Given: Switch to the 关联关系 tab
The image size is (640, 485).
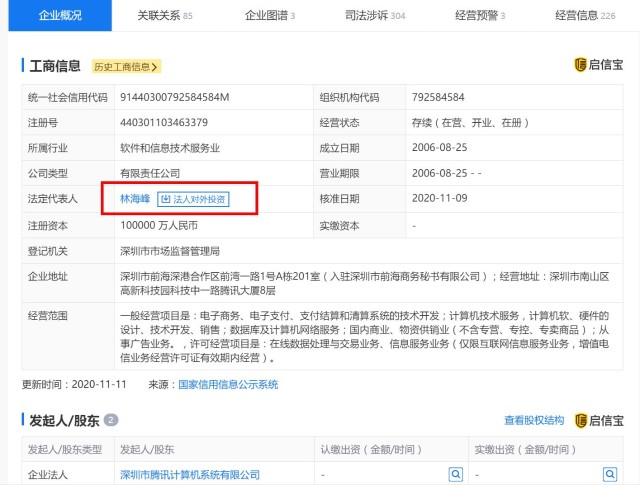Looking at the screenshot, I should tap(164, 16).
